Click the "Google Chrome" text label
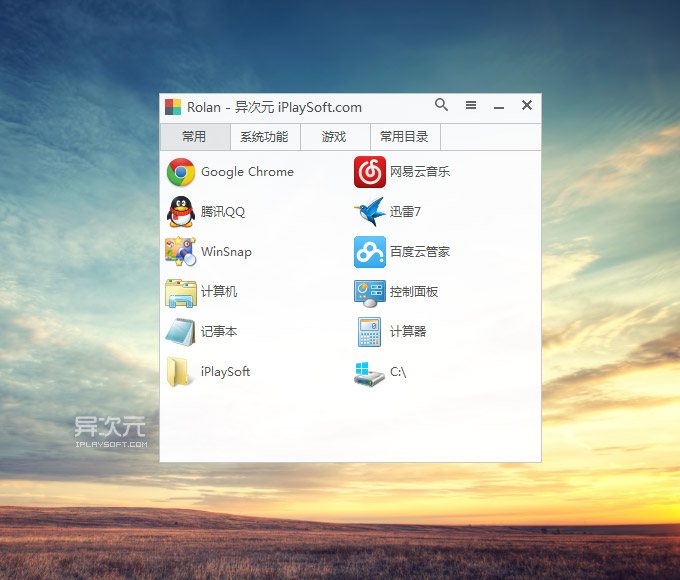The image size is (680, 580). click(247, 172)
